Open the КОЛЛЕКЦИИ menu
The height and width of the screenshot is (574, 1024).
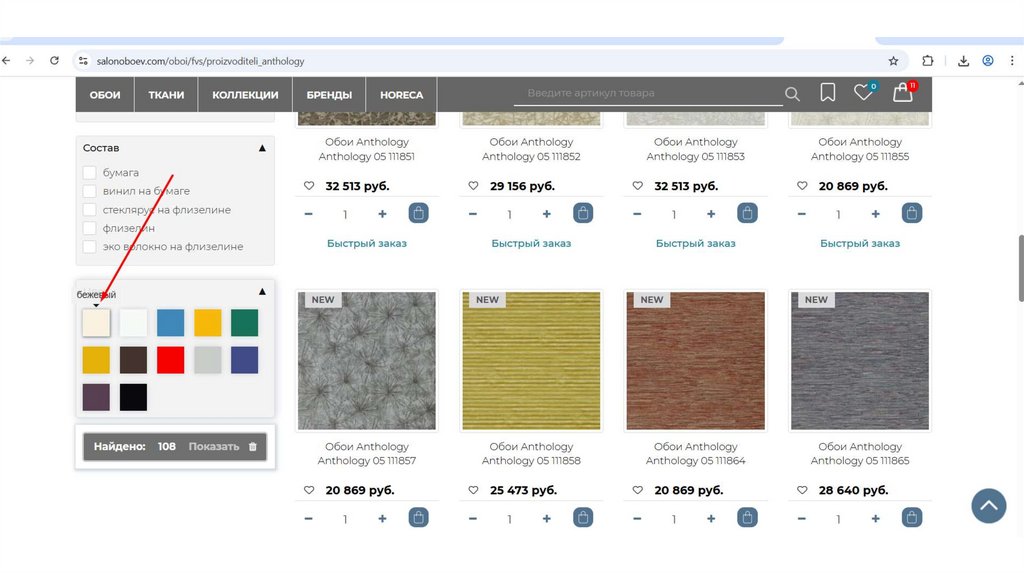coord(245,95)
